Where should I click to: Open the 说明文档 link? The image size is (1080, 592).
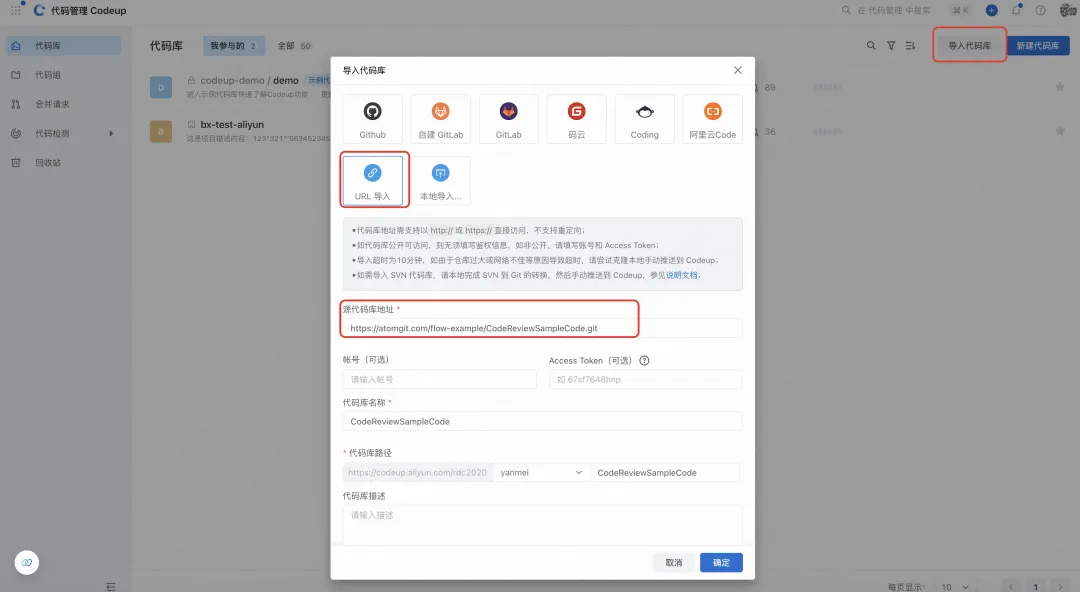tap(682, 275)
